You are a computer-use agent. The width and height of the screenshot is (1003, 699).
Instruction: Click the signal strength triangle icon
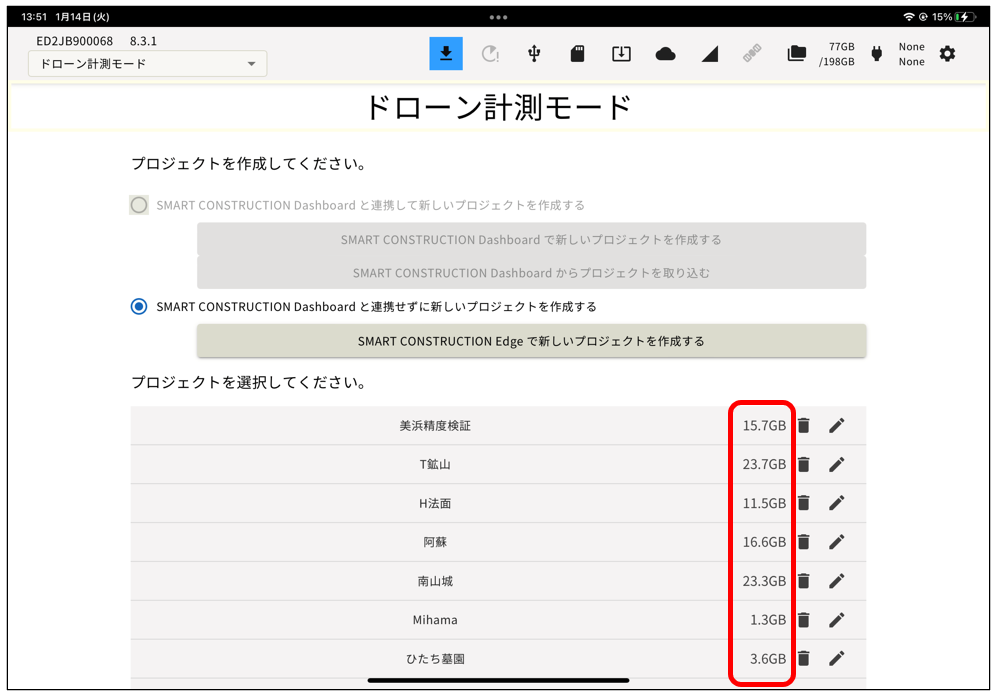(x=709, y=54)
